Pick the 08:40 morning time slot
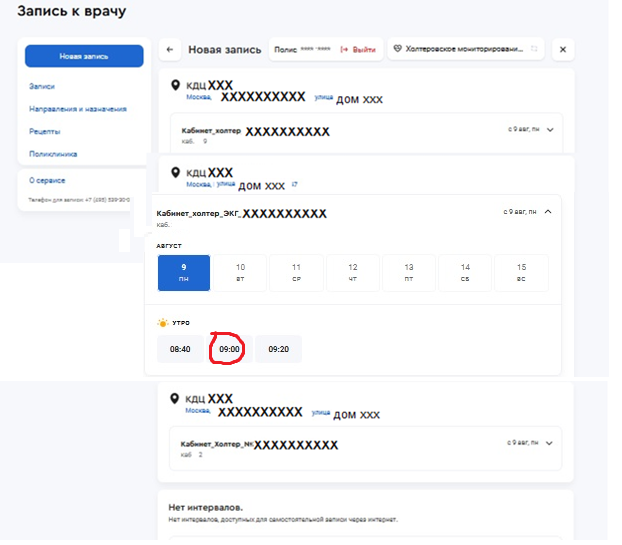Viewport: 622px width, 545px height. (180, 349)
